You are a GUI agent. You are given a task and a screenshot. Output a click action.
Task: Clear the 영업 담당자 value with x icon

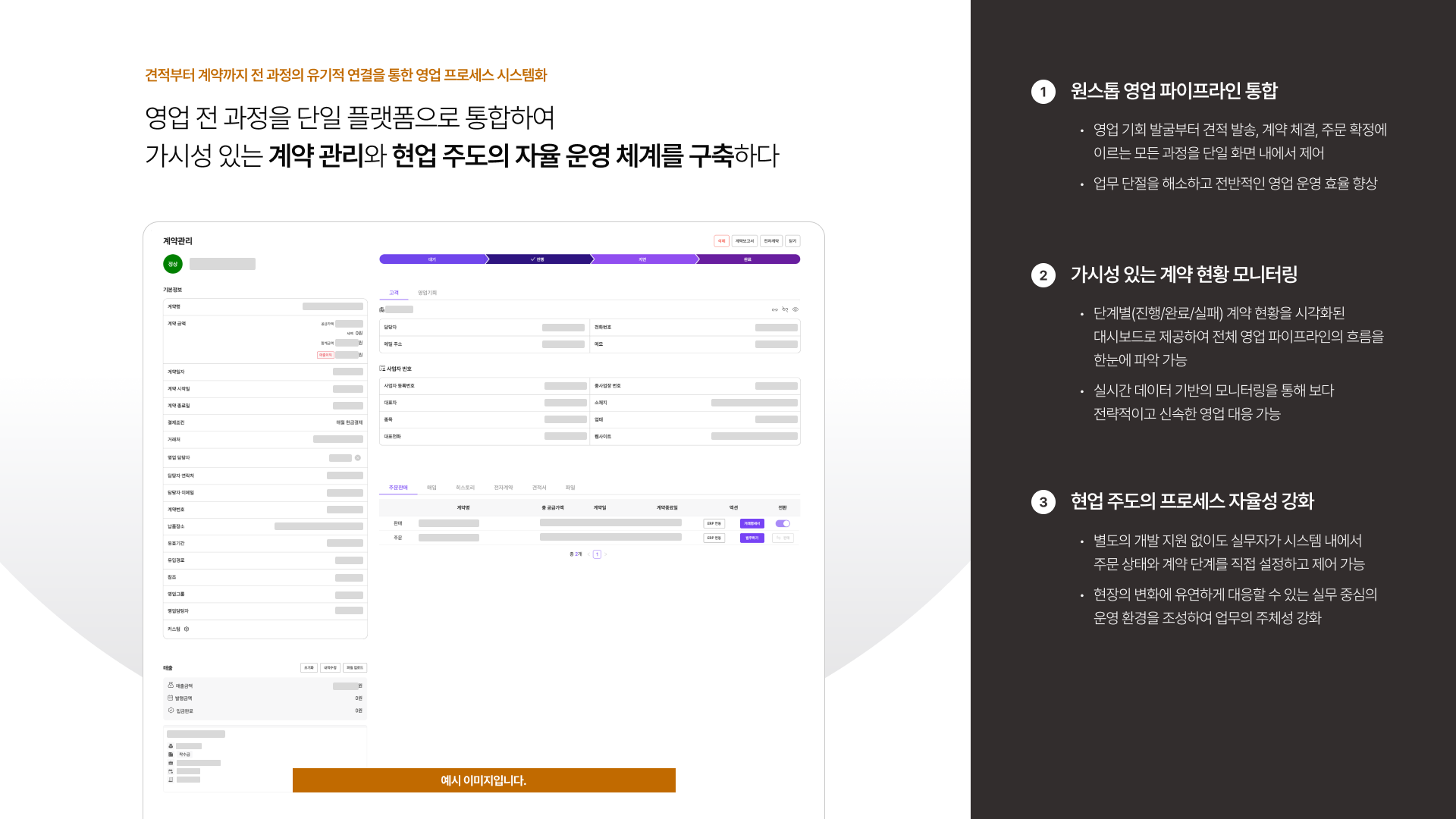pos(358,458)
